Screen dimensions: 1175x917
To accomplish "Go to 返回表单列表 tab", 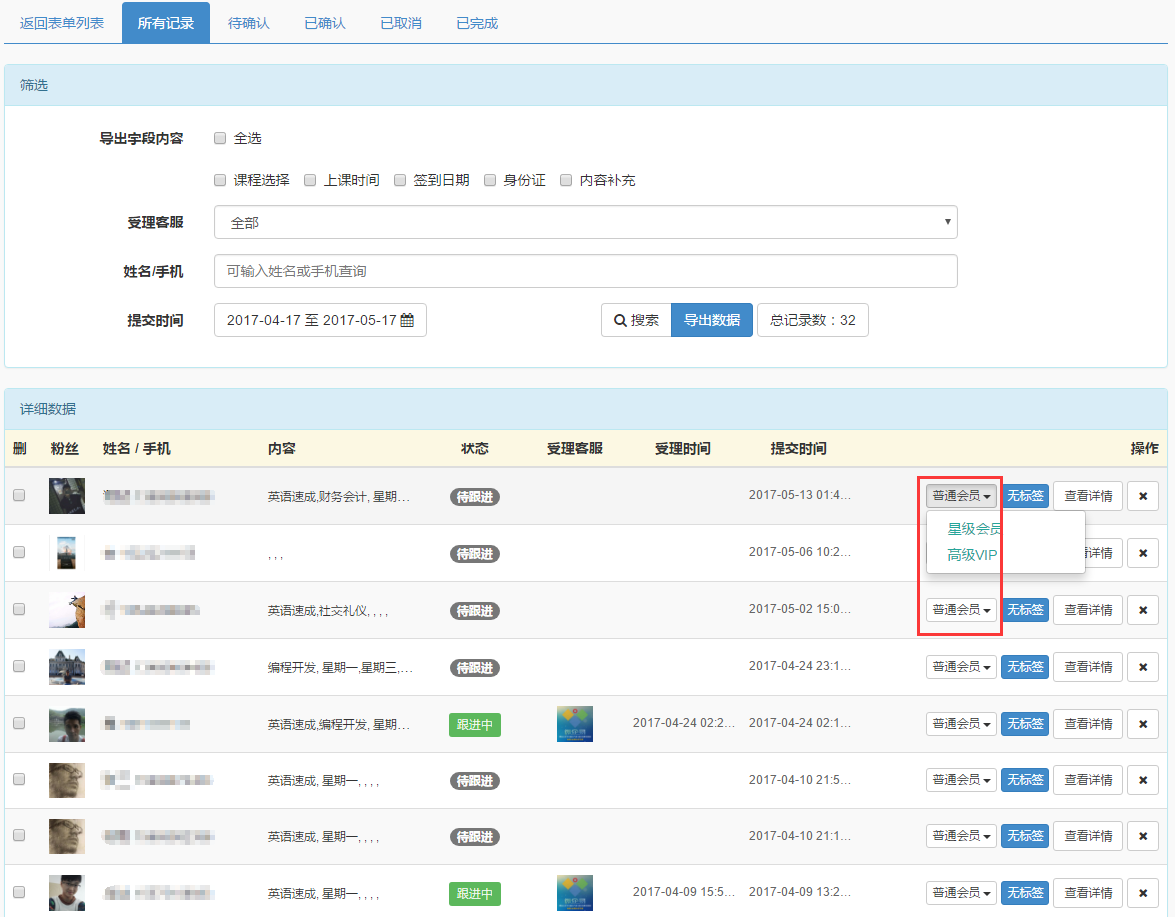I will pyautogui.click(x=61, y=23).
